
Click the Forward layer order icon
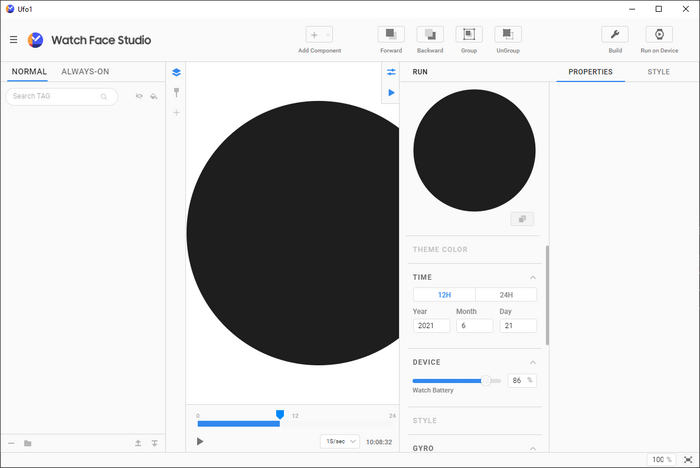point(391,35)
